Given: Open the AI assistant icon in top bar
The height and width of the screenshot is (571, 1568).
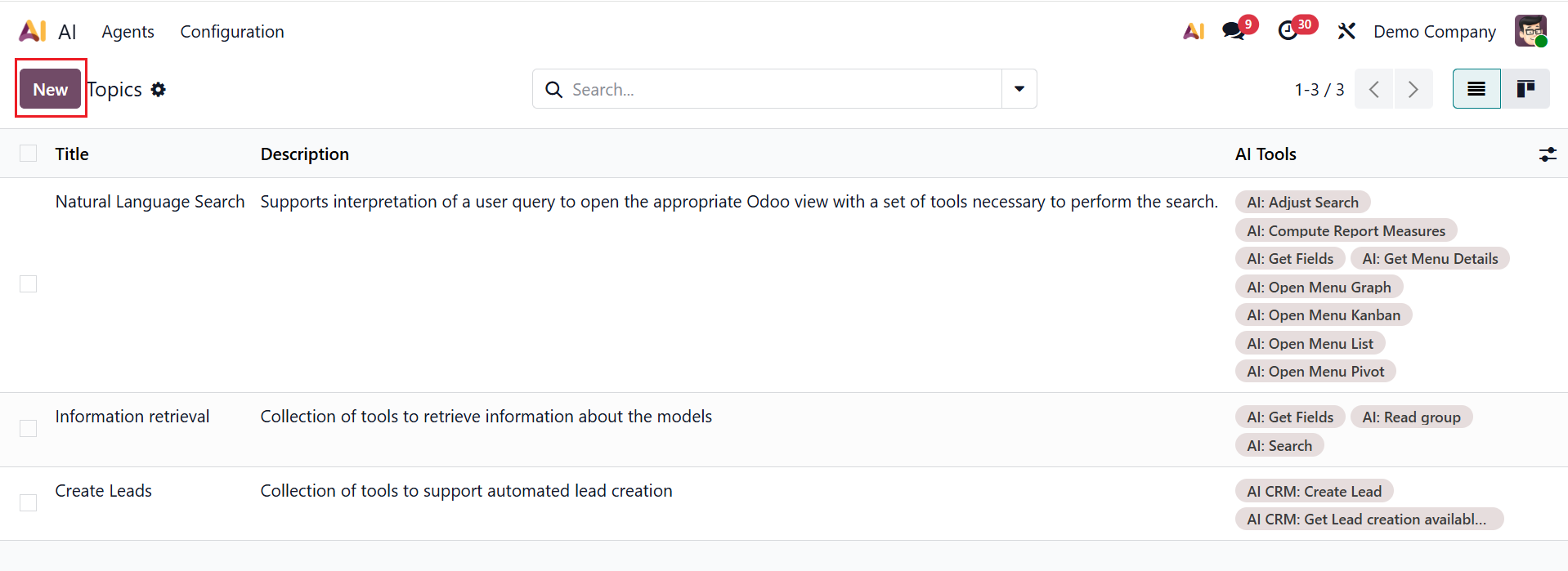Looking at the screenshot, I should 1194,31.
